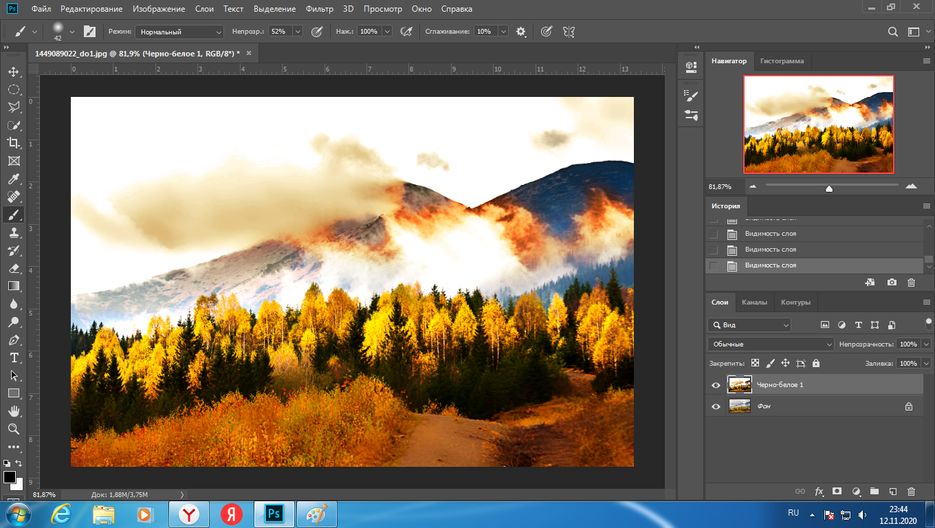Select the Eraser tool
The height and width of the screenshot is (528, 935).
coord(13,268)
